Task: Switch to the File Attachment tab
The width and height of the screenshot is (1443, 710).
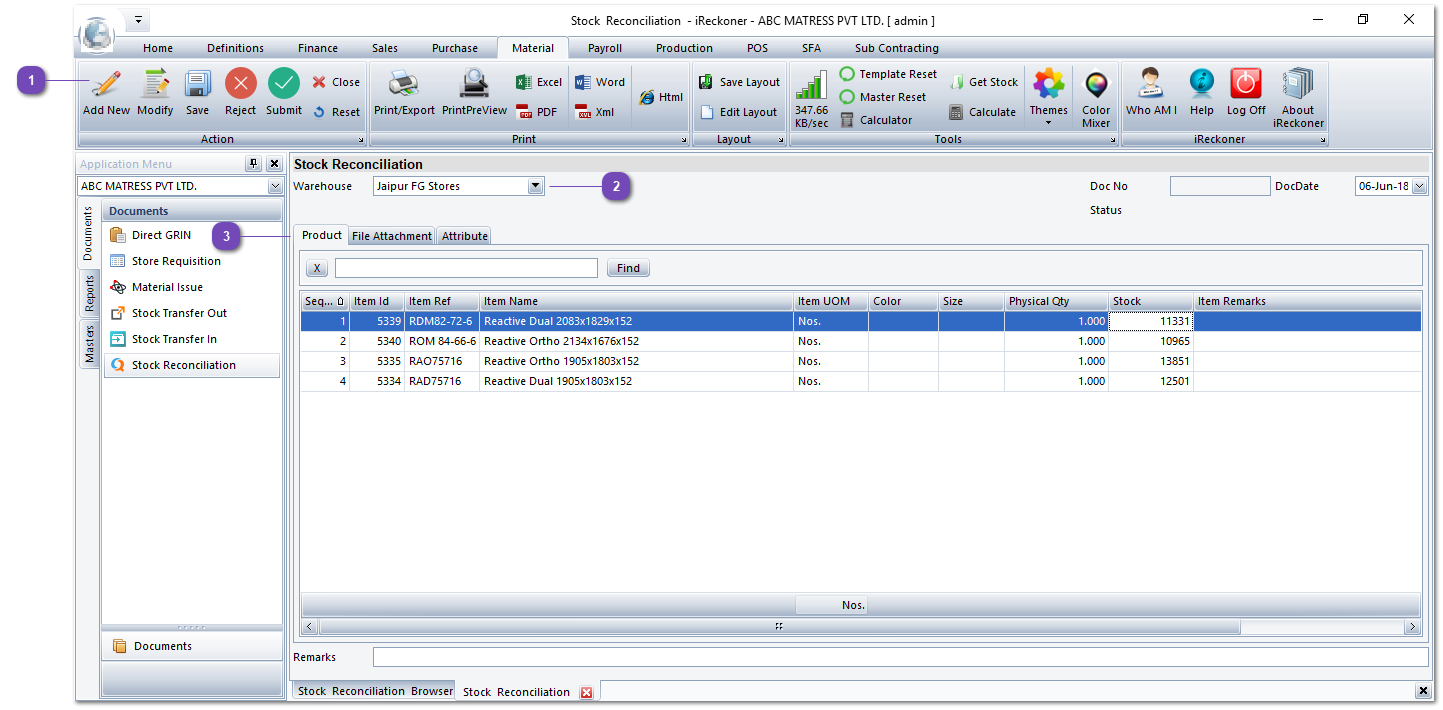Action: click(x=391, y=236)
